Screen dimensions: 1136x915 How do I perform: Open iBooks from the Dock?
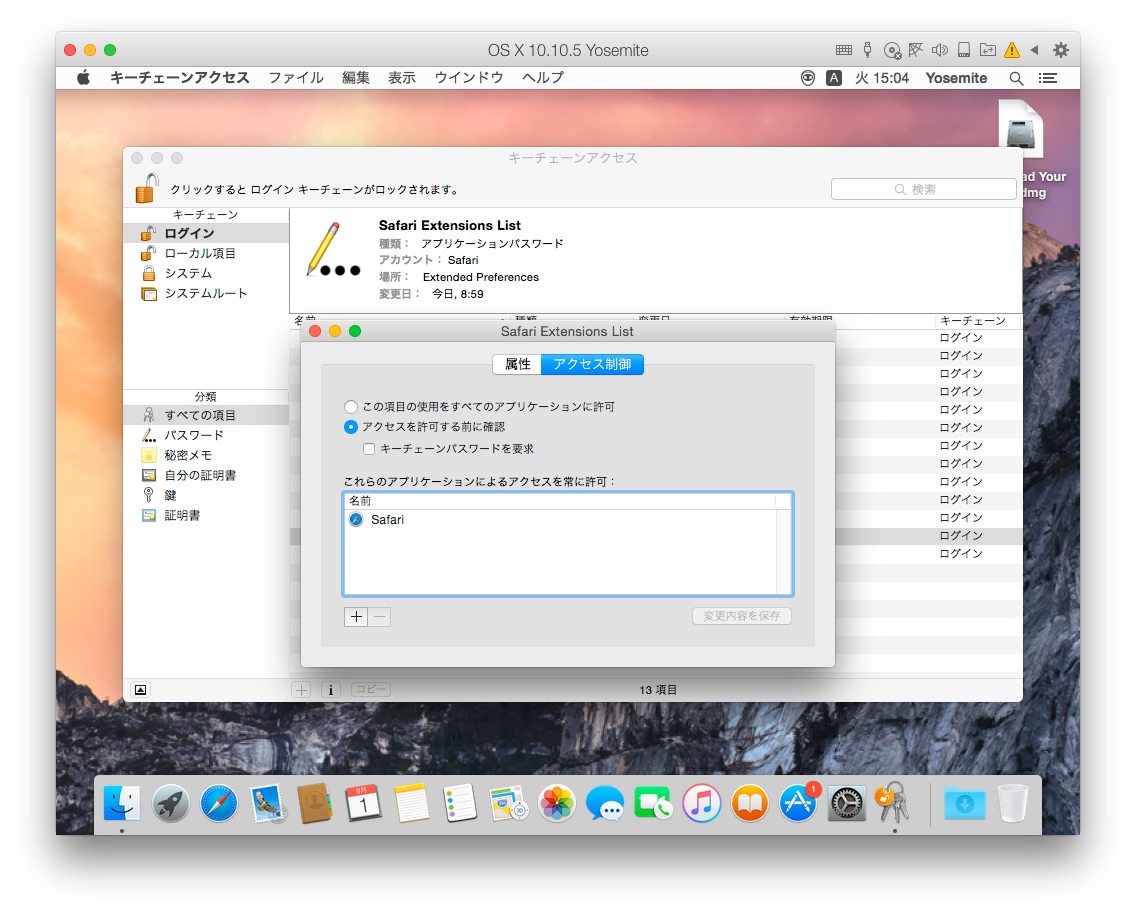tap(750, 803)
